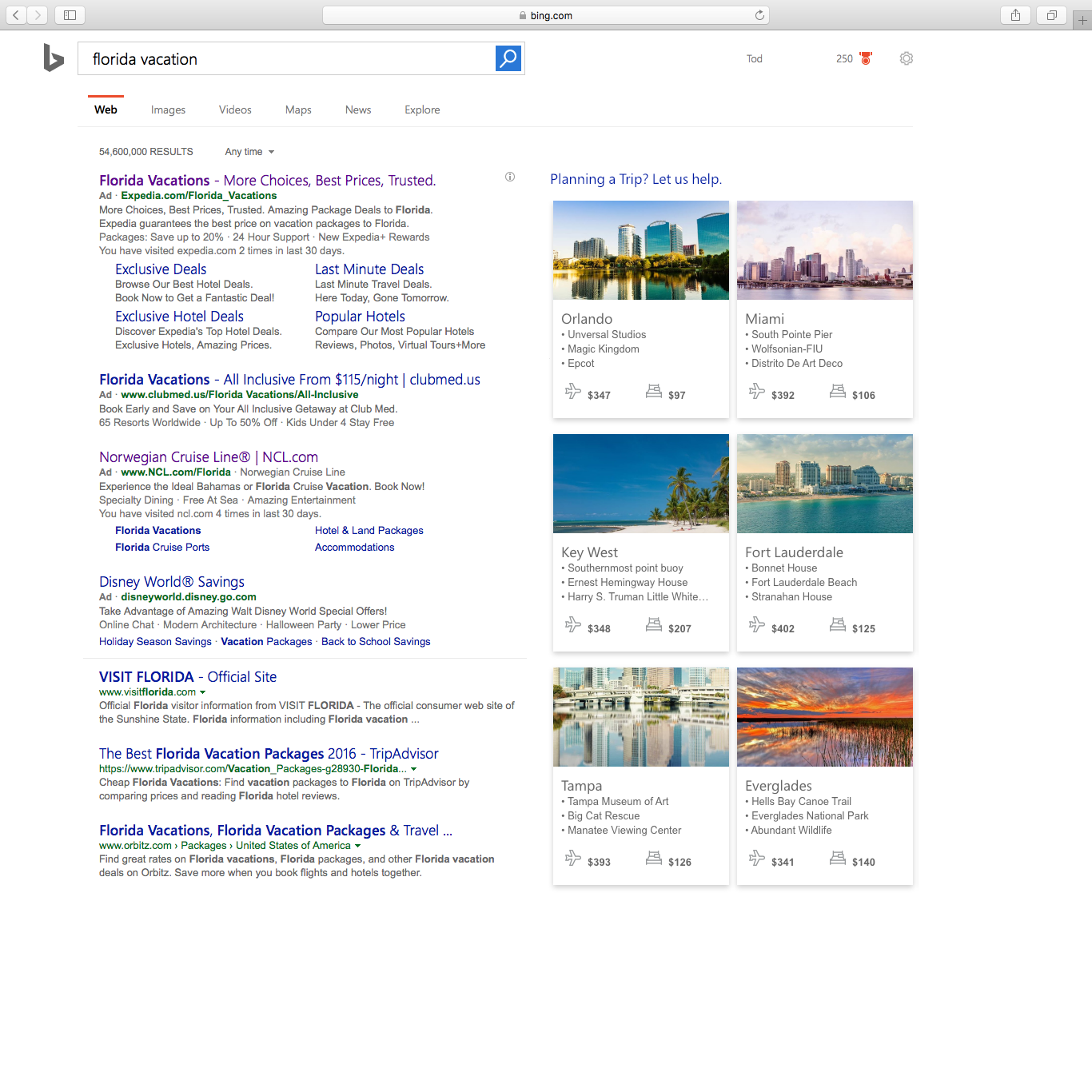The width and height of the screenshot is (1092, 1092).
Task: Expand the tripadvisor.com URL dropdown arrow
Action: (x=413, y=769)
